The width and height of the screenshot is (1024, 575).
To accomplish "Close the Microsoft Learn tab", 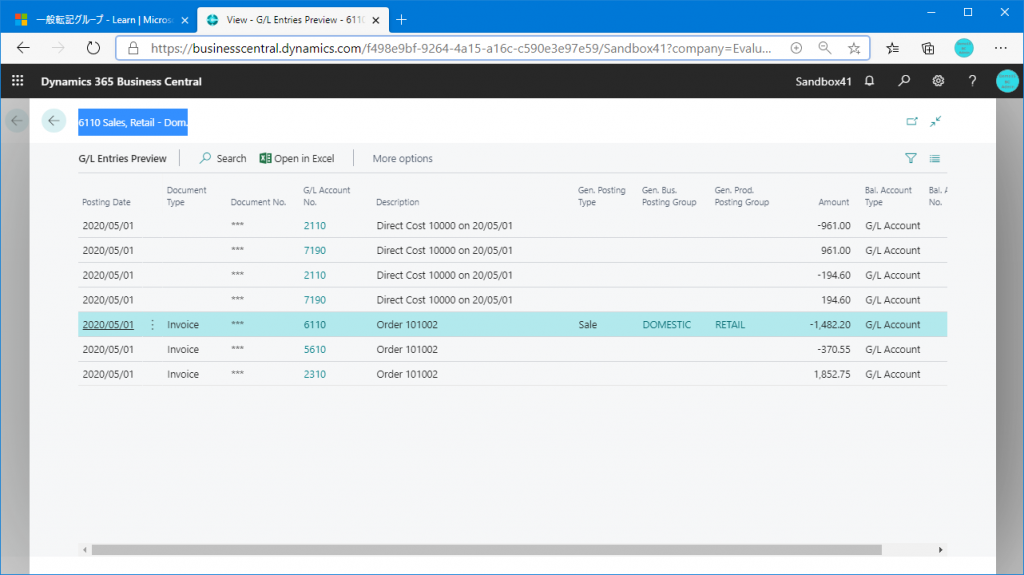I will [185, 20].
